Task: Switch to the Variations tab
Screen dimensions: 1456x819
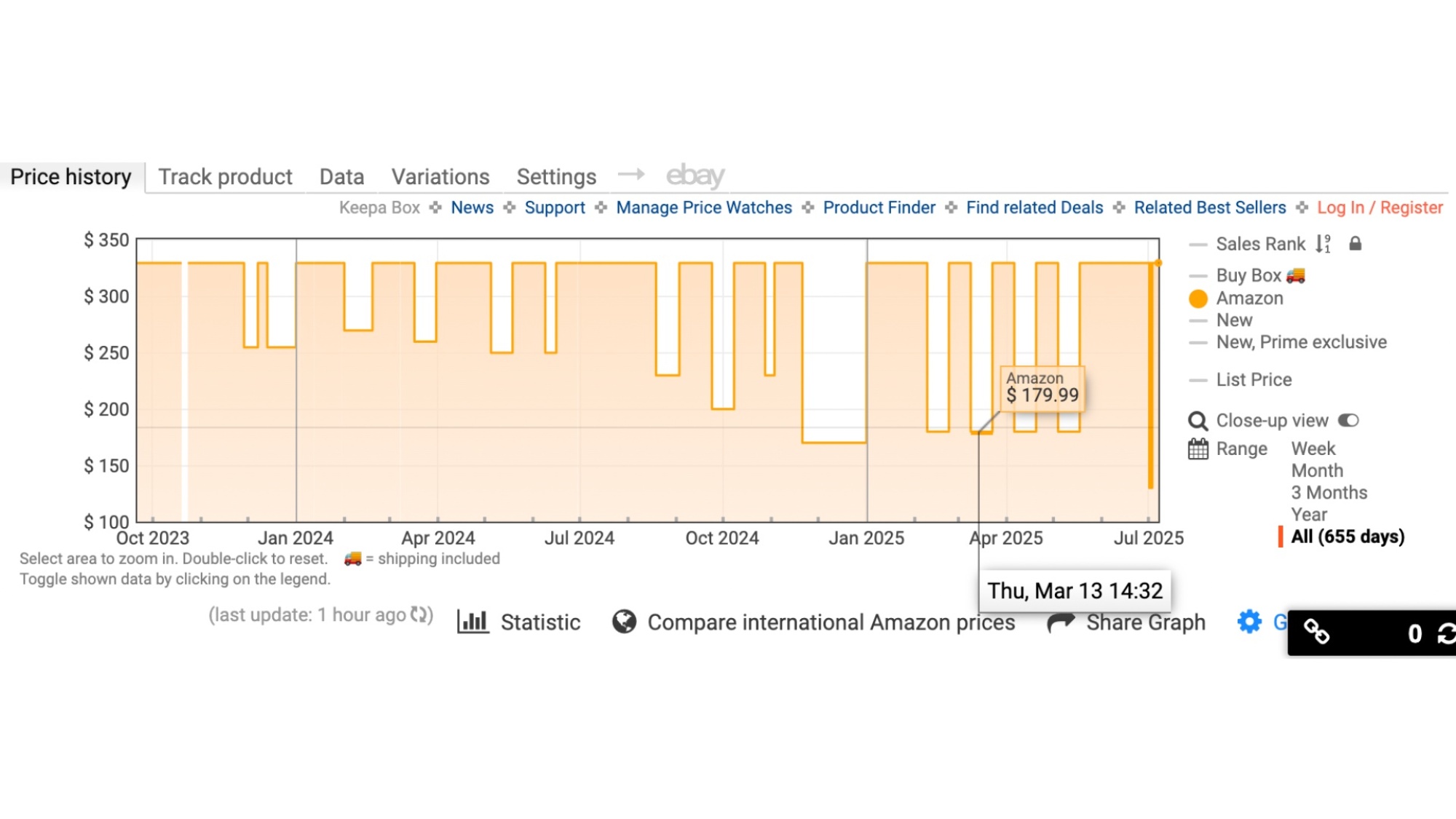Action: (x=440, y=177)
